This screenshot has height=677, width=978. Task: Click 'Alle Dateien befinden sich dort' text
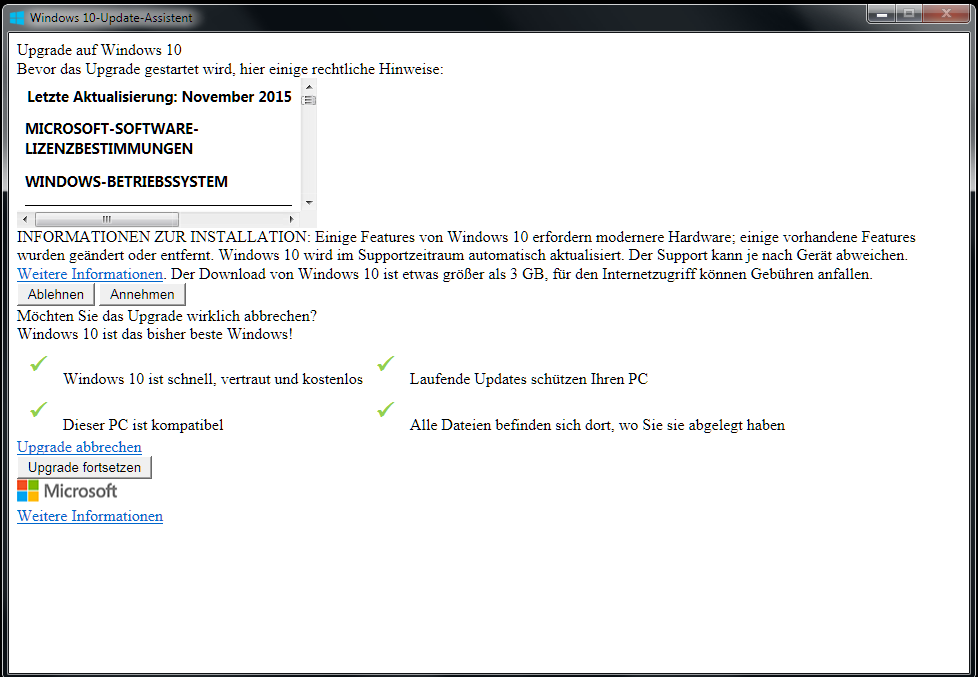pyautogui.click(x=597, y=425)
